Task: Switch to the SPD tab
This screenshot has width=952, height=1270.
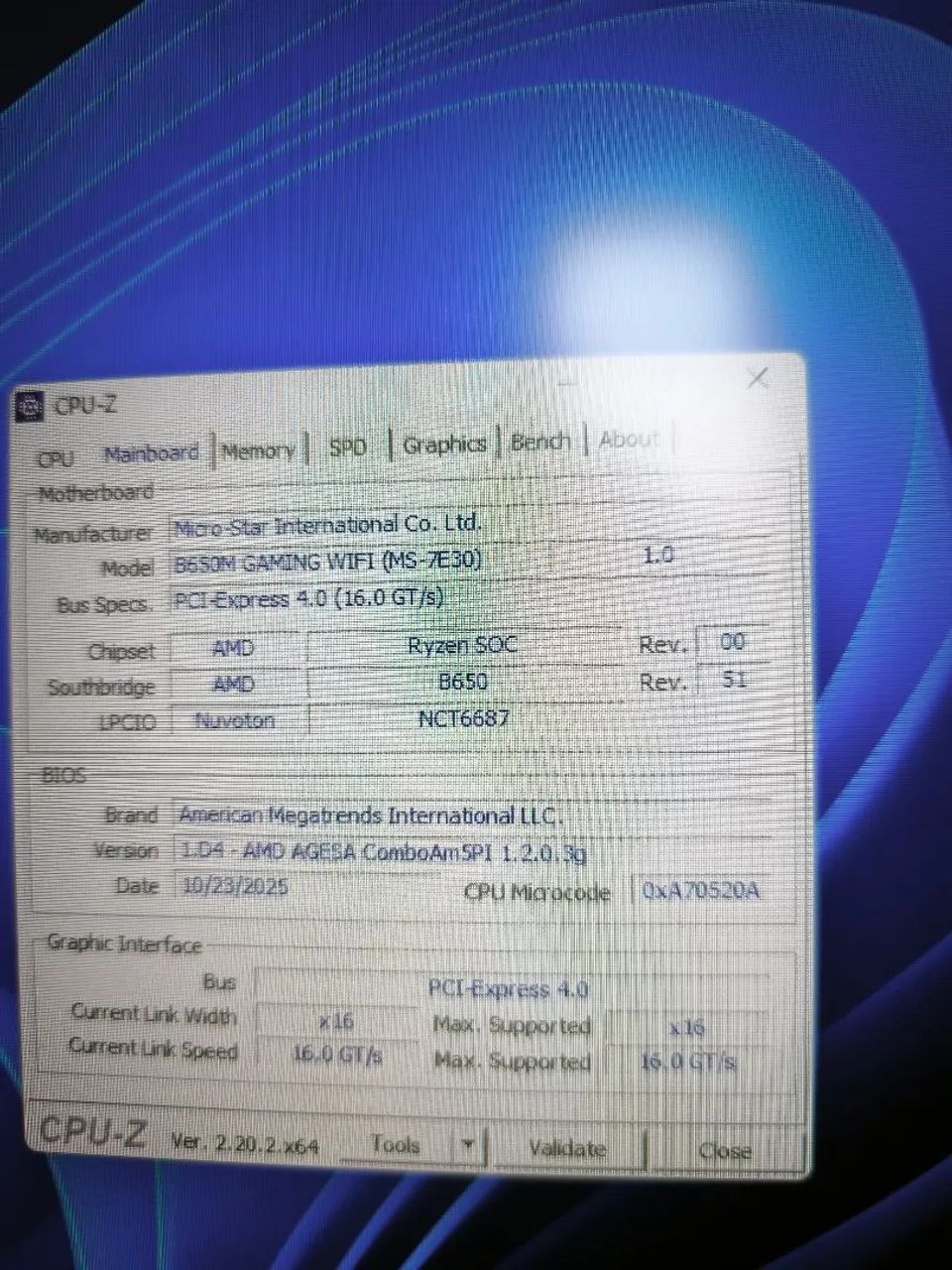Action: pyautogui.click(x=347, y=446)
